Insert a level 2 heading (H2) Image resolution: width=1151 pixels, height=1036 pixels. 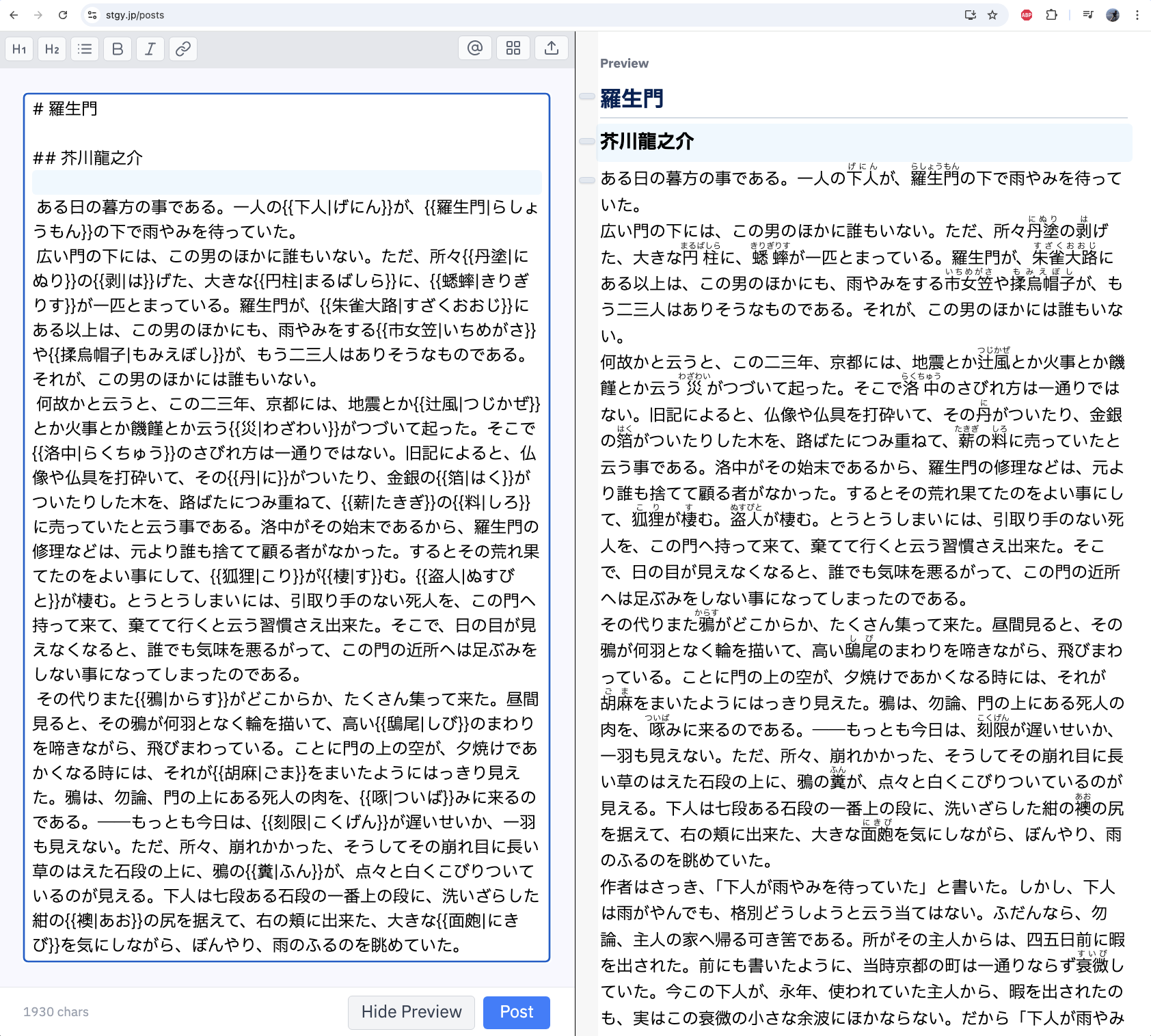[x=52, y=49]
